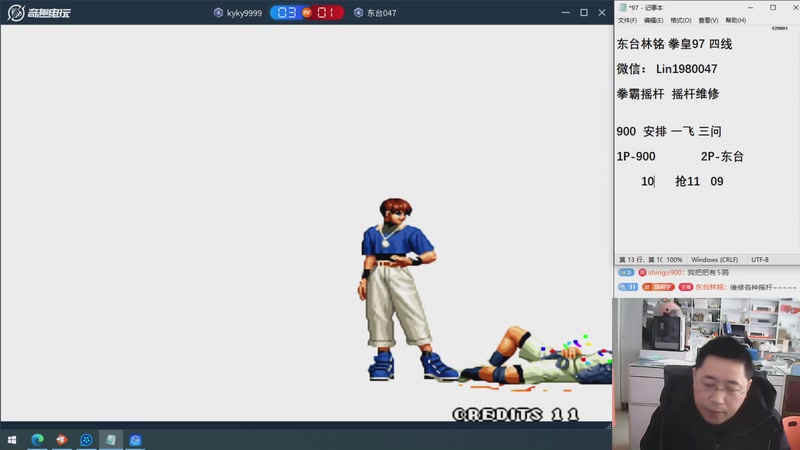This screenshot has width=800, height=450.
Task: Click the badge icon before shingo900
Action: pos(642,272)
